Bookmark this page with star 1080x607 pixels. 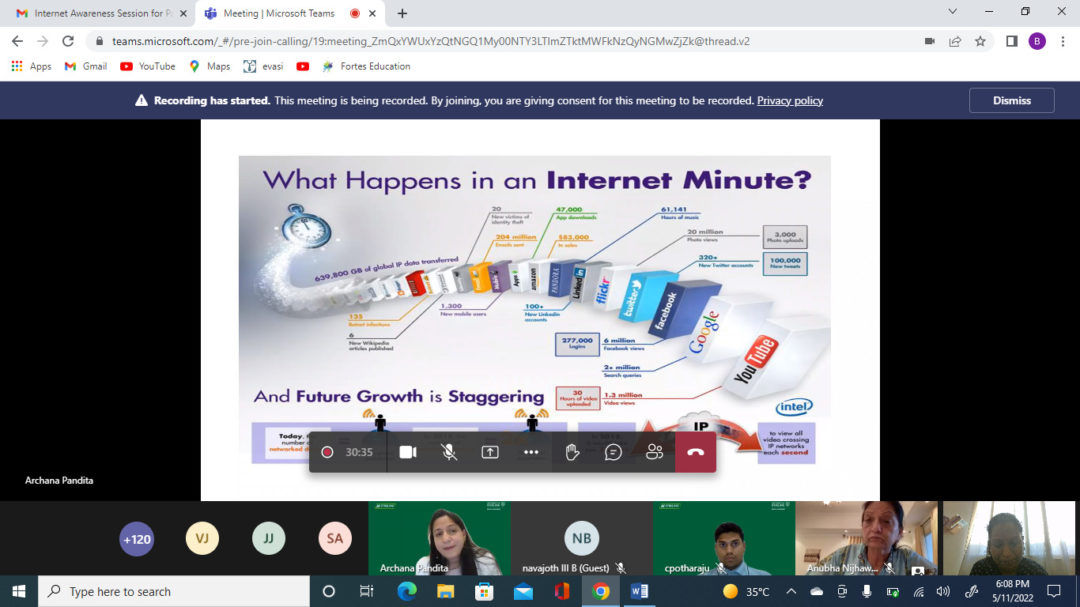pos(980,41)
